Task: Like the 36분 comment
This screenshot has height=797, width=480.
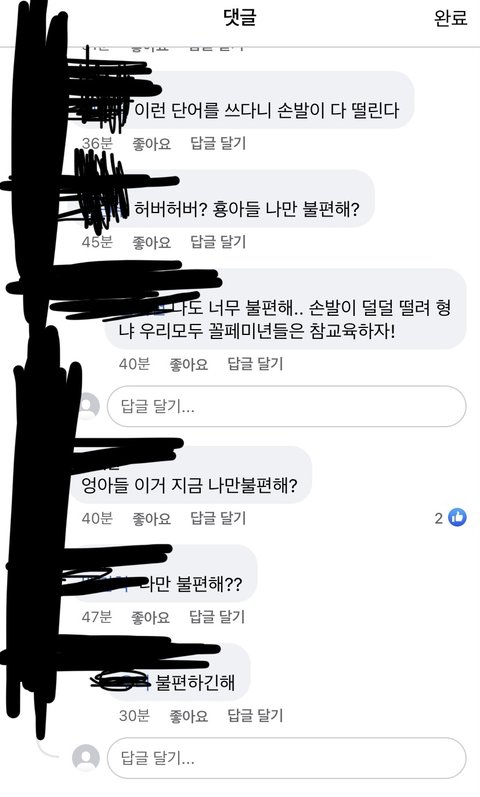Action: tap(152, 144)
